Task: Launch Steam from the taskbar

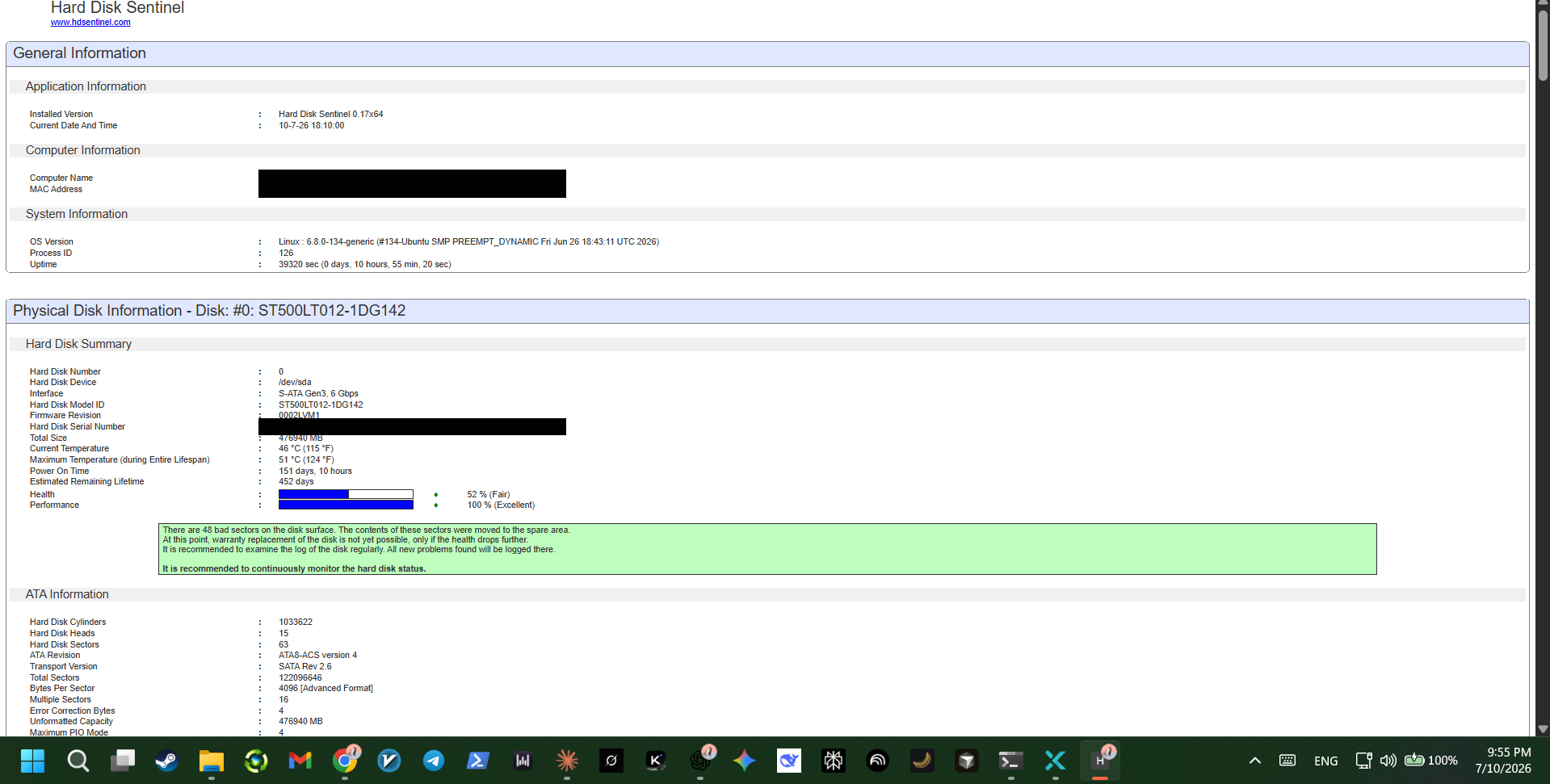Action: click(x=166, y=761)
